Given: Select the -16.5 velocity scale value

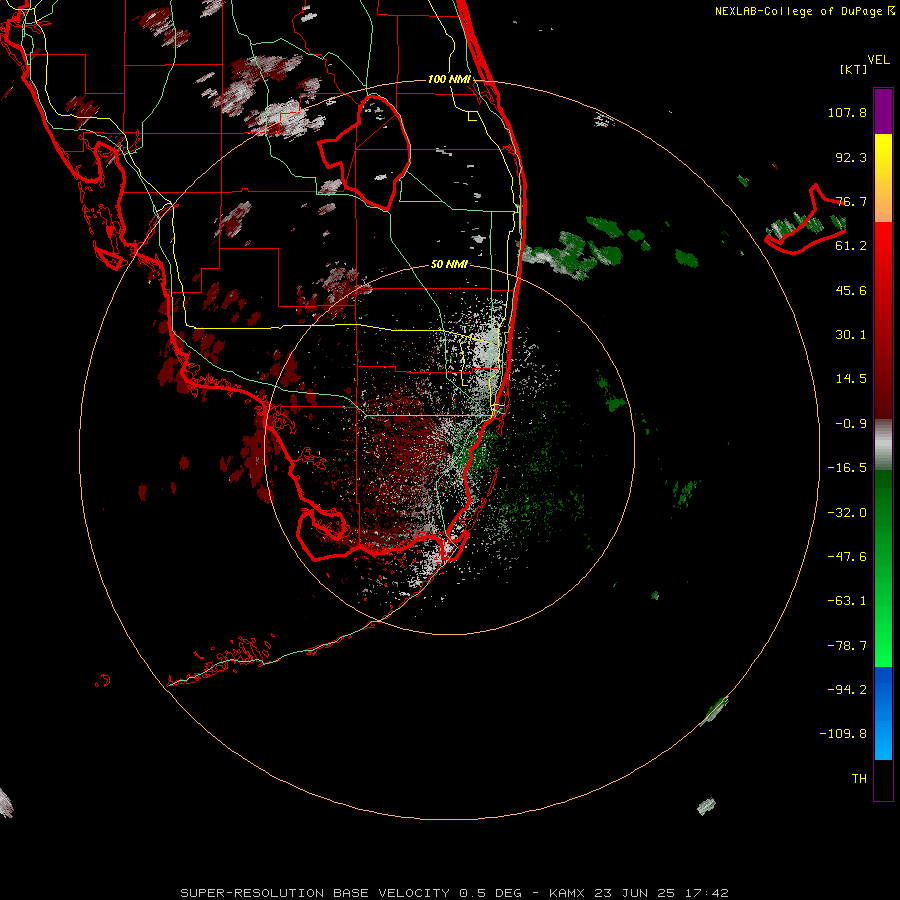Looking at the screenshot, I should (847, 468).
